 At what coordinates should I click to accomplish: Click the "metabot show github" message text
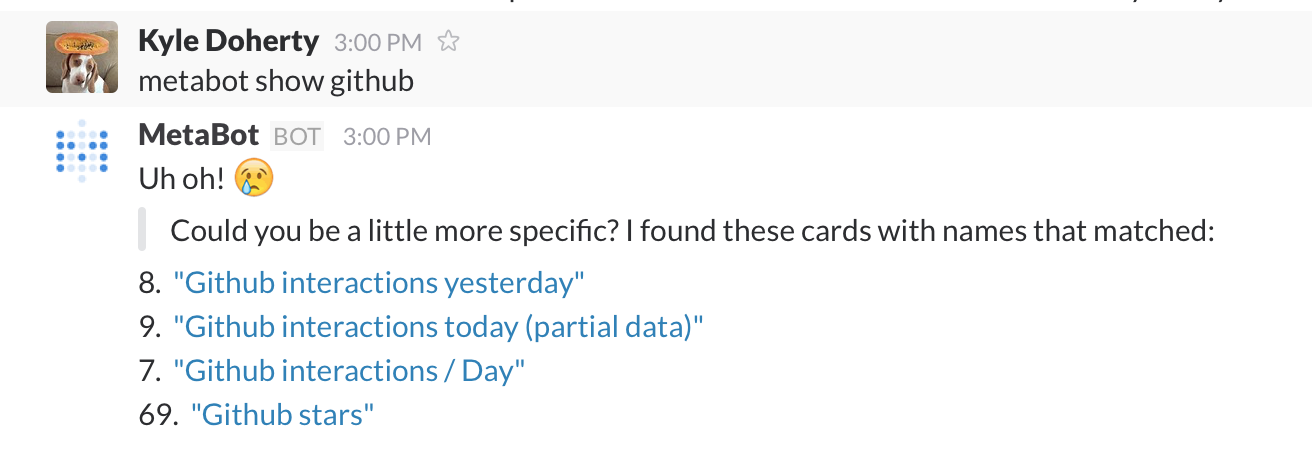(x=276, y=81)
